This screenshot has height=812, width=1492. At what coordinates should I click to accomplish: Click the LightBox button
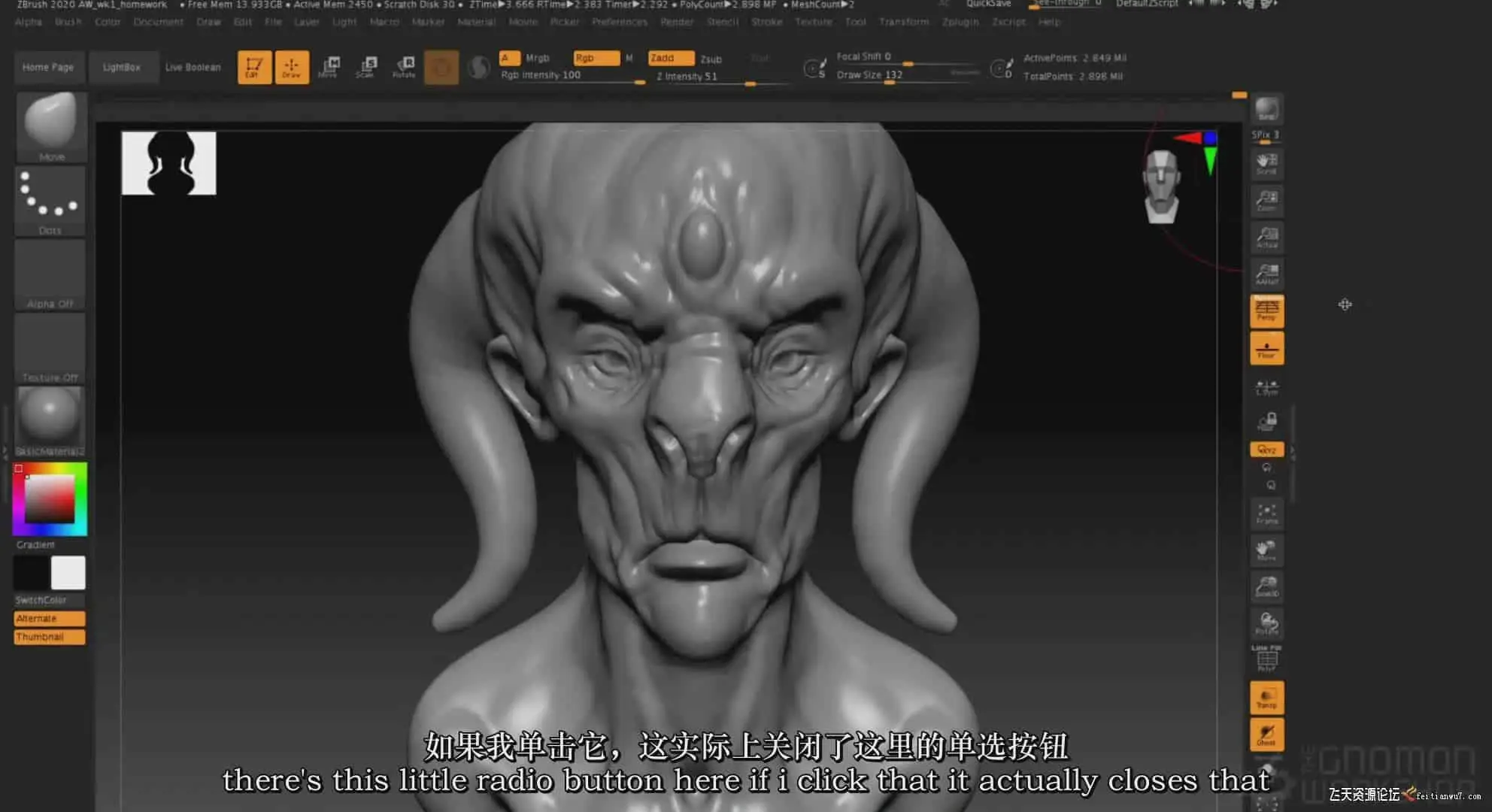tap(122, 67)
